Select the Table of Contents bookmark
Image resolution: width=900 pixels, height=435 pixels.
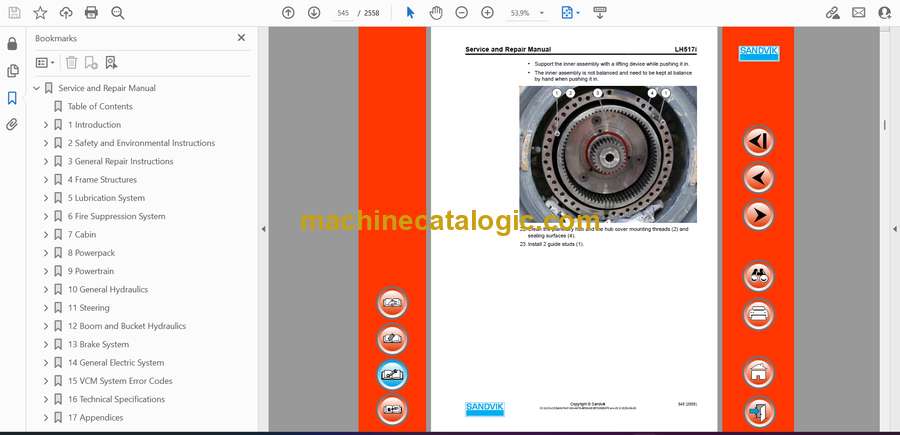100,106
